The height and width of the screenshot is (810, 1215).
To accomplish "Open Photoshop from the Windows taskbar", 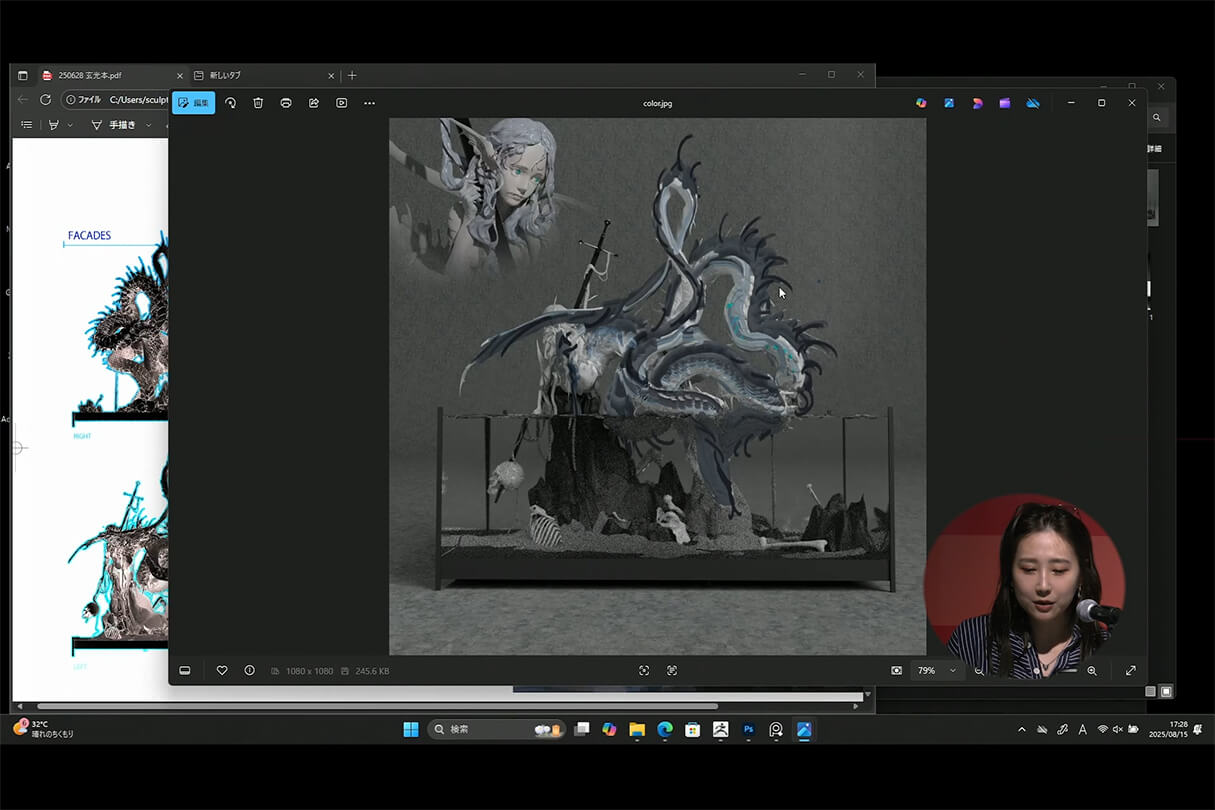I will click(748, 730).
